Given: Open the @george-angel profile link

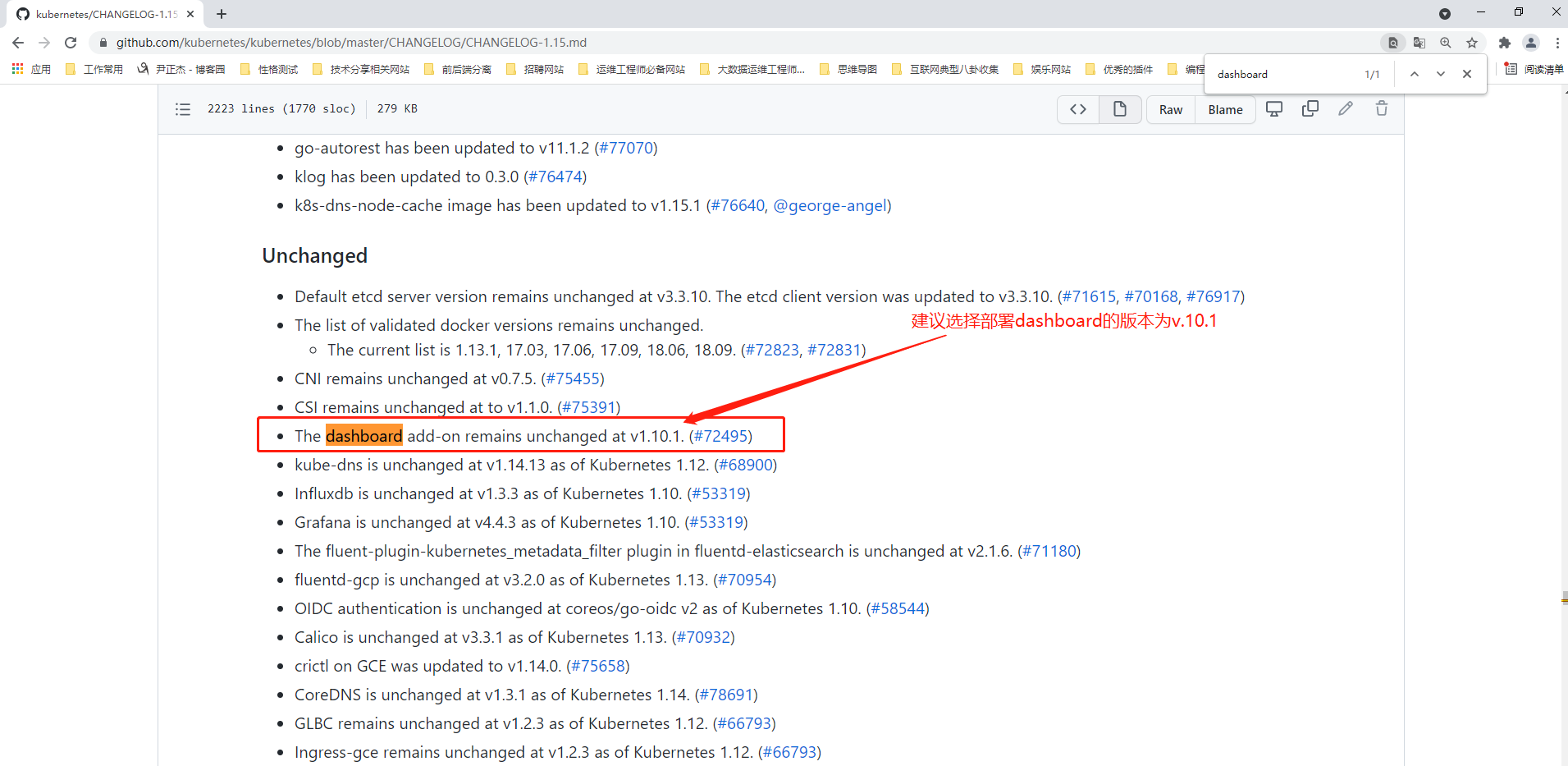Looking at the screenshot, I should (830, 205).
